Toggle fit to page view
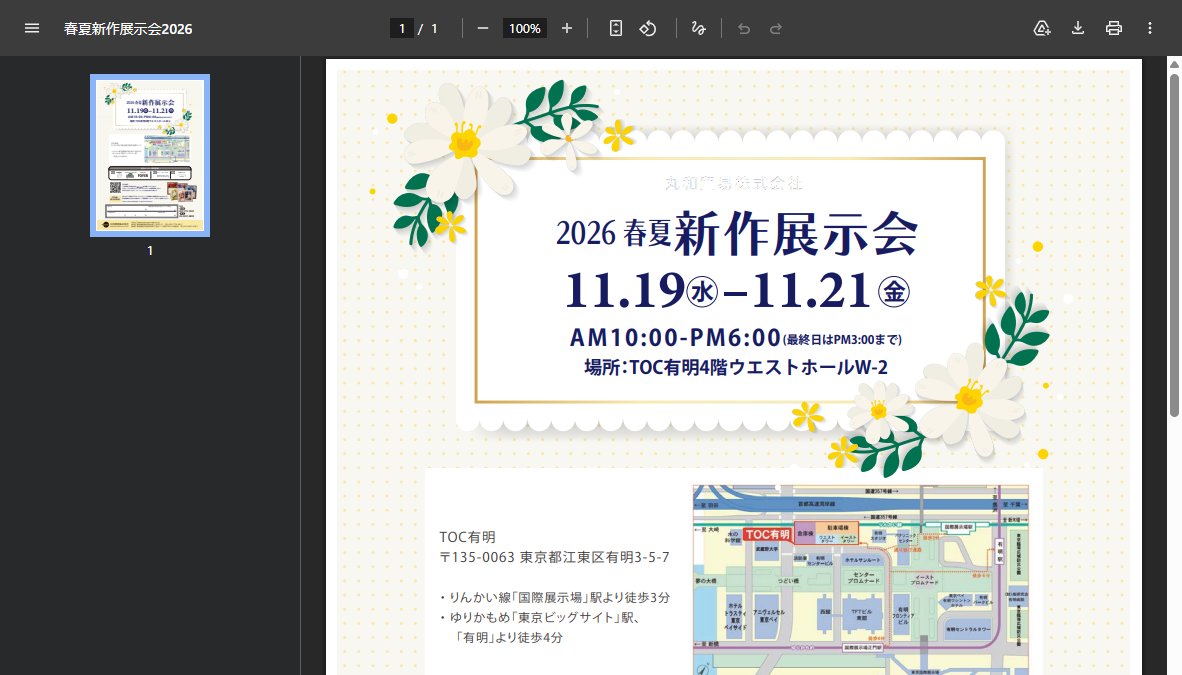The height and width of the screenshot is (675, 1182). [616, 29]
